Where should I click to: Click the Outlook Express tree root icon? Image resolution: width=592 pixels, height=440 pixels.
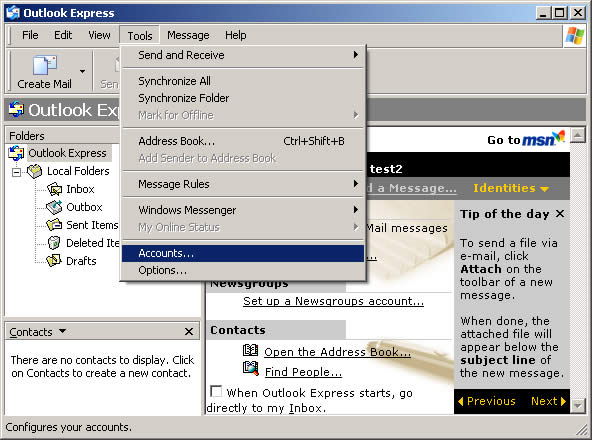[x=16, y=153]
